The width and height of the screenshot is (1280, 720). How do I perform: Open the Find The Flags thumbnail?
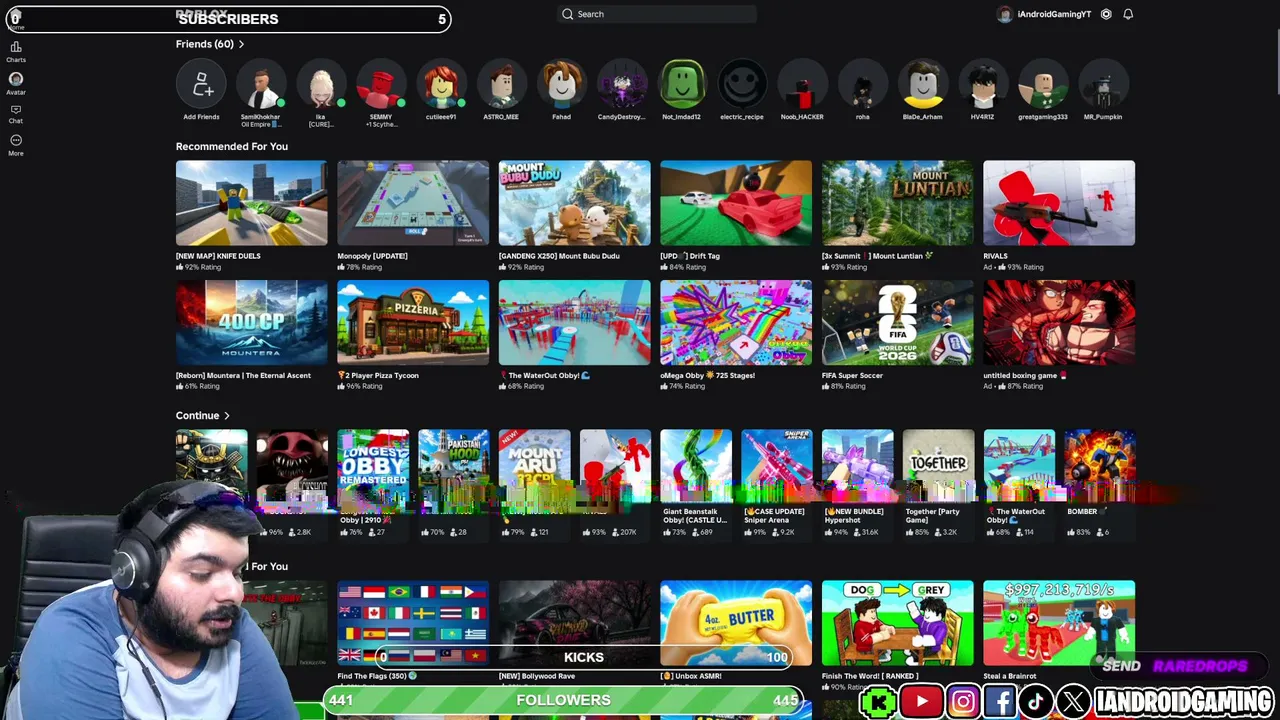pos(413,623)
